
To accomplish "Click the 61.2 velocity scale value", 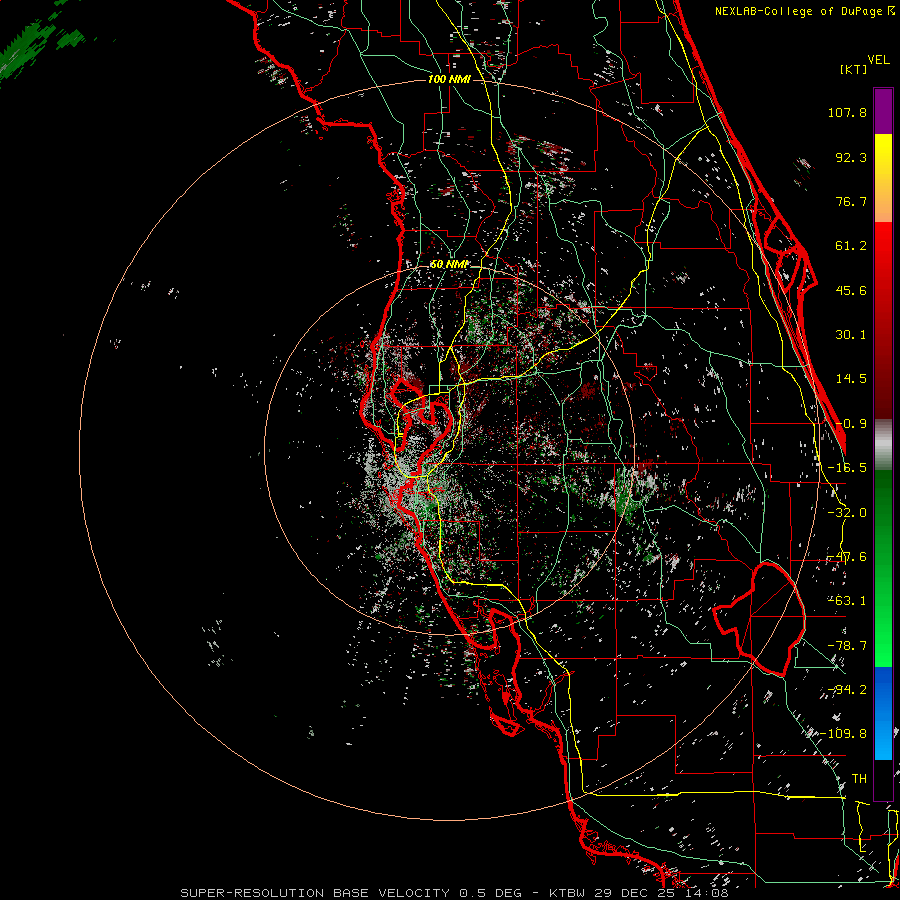I will coord(851,246).
